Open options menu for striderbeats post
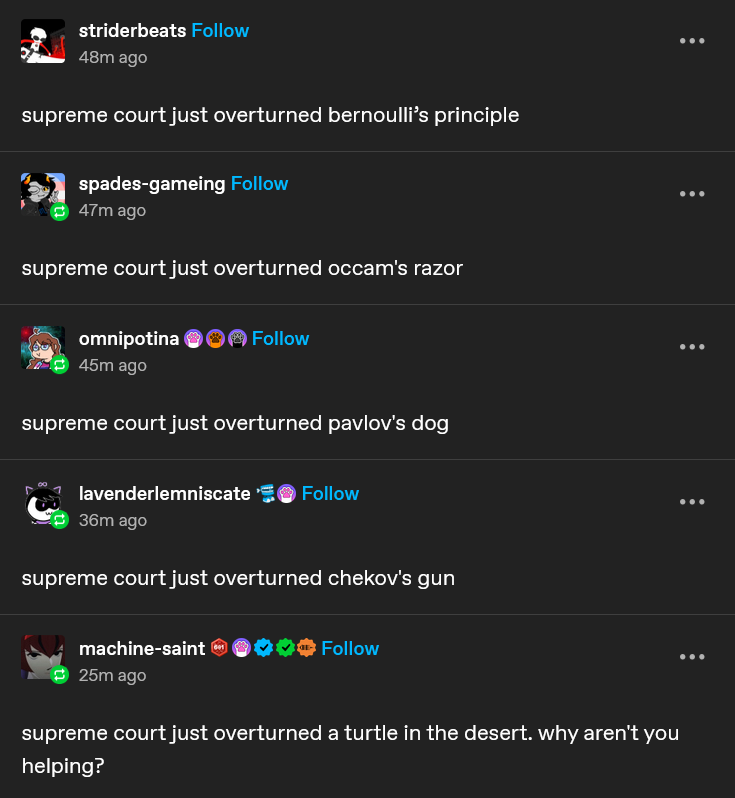This screenshot has height=798, width=735. [x=692, y=41]
